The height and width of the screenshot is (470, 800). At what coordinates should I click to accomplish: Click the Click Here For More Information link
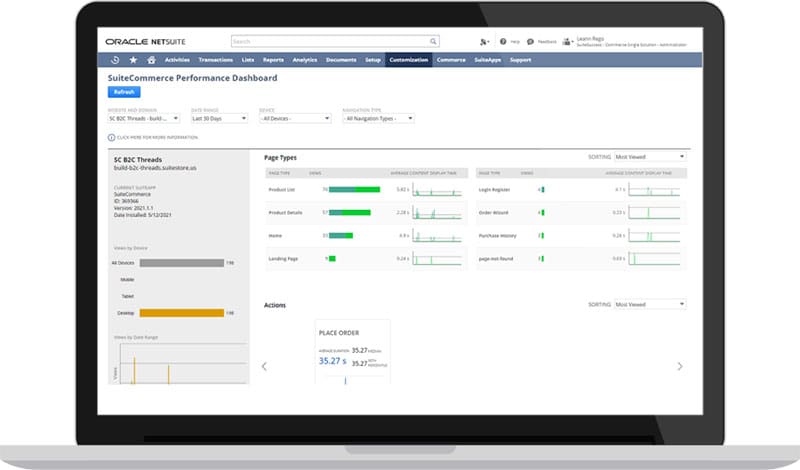[157, 137]
